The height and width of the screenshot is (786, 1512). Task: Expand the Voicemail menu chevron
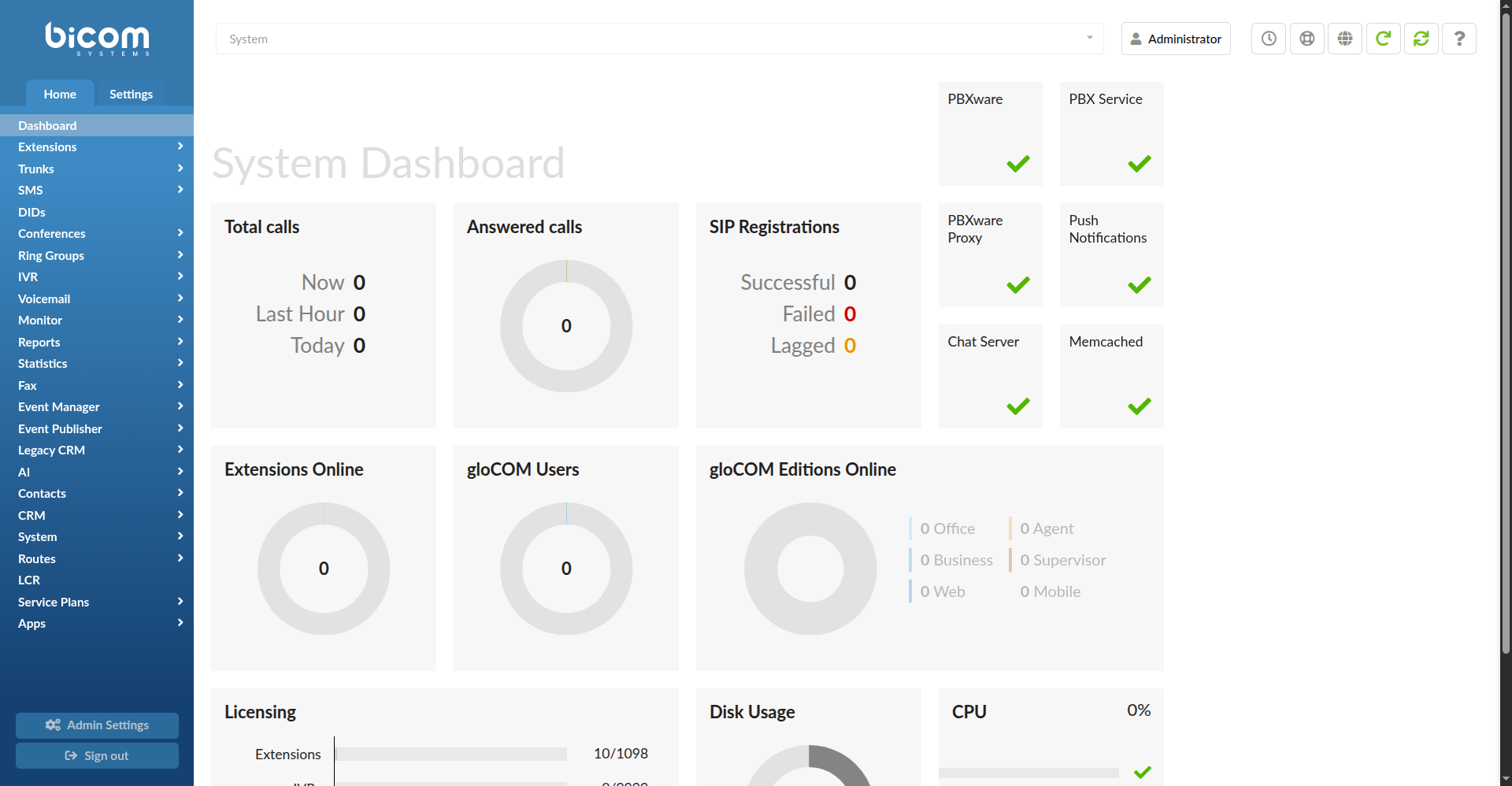click(180, 298)
